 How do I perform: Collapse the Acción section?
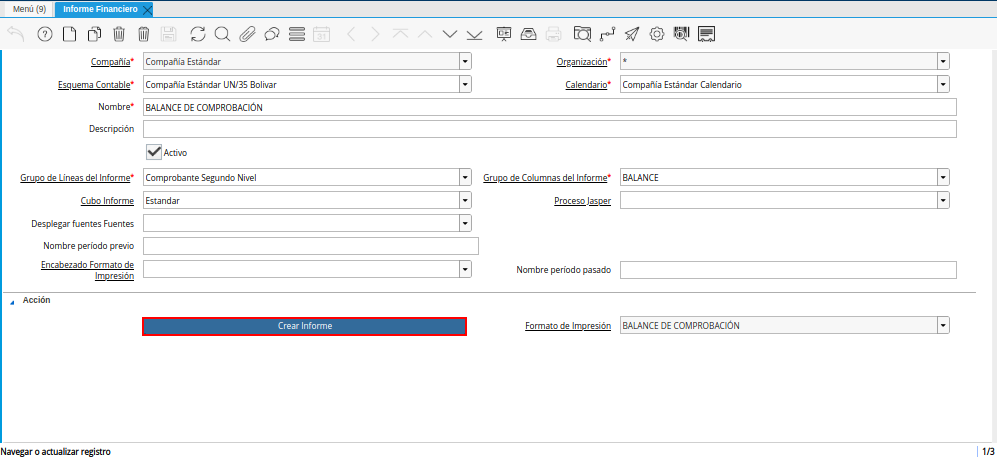pyautogui.click(x=13, y=301)
